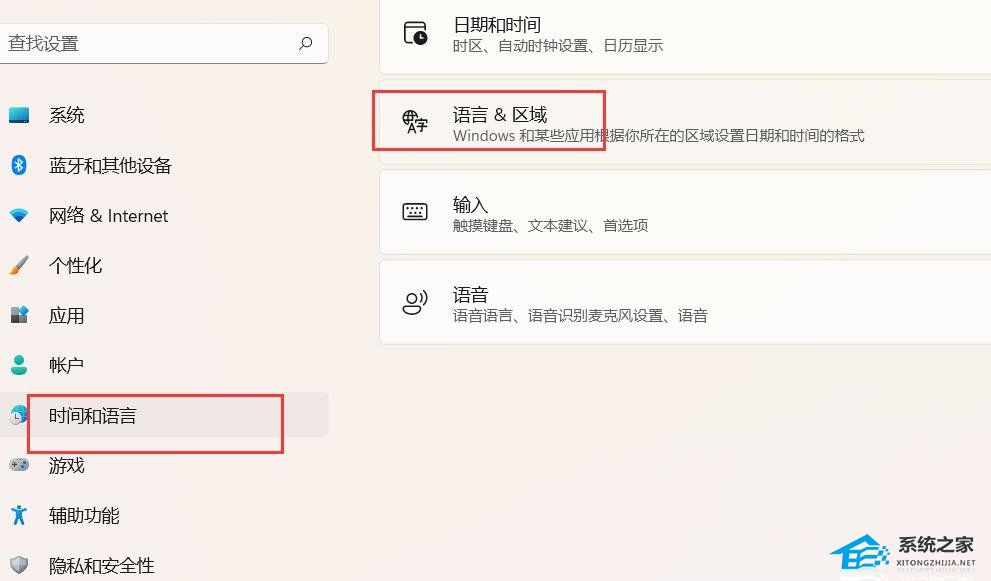Select 时间和语言 in the sidebar

point(164,415)
